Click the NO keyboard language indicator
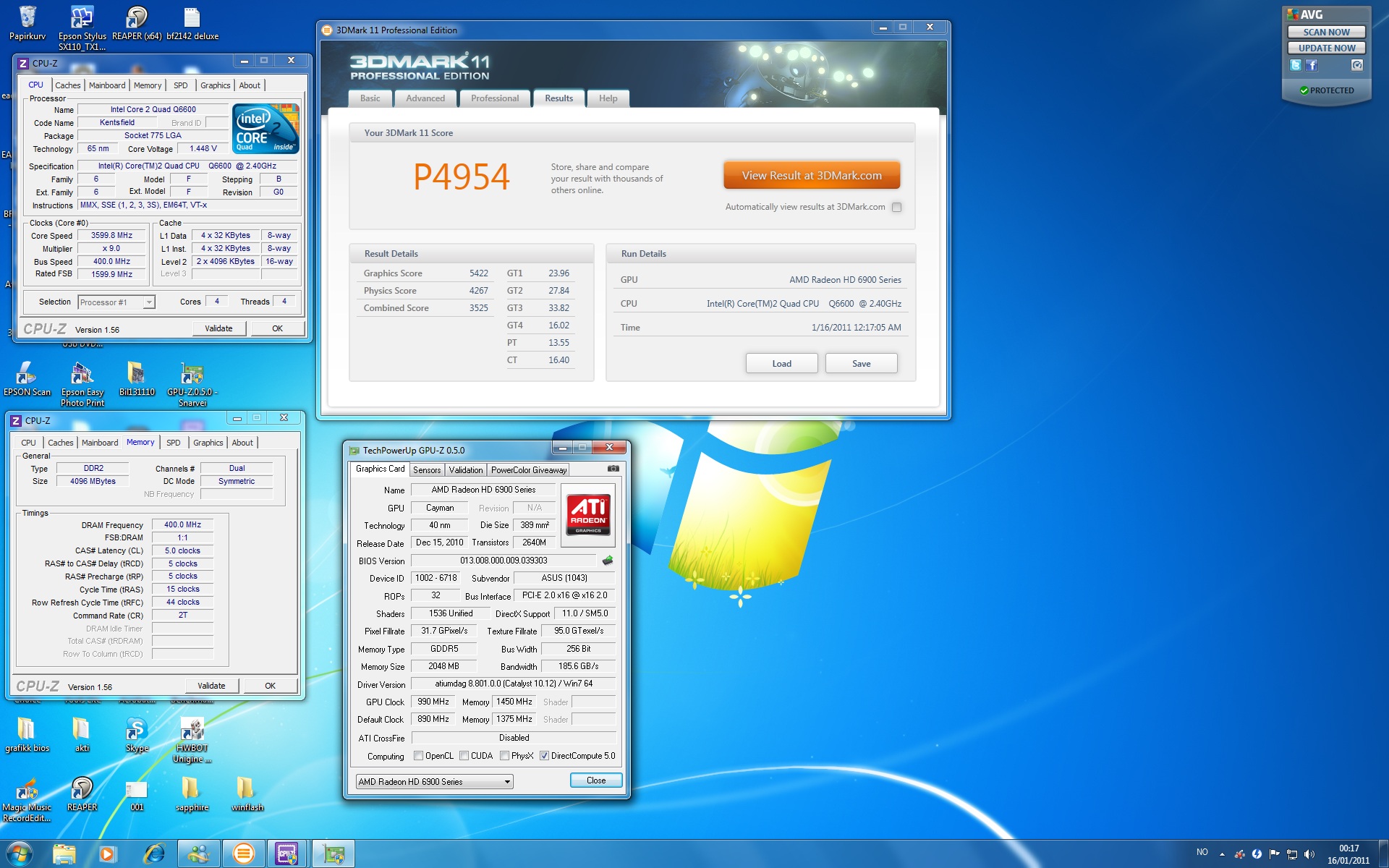Viewport: 1389px width, 868px height. 1202,852
